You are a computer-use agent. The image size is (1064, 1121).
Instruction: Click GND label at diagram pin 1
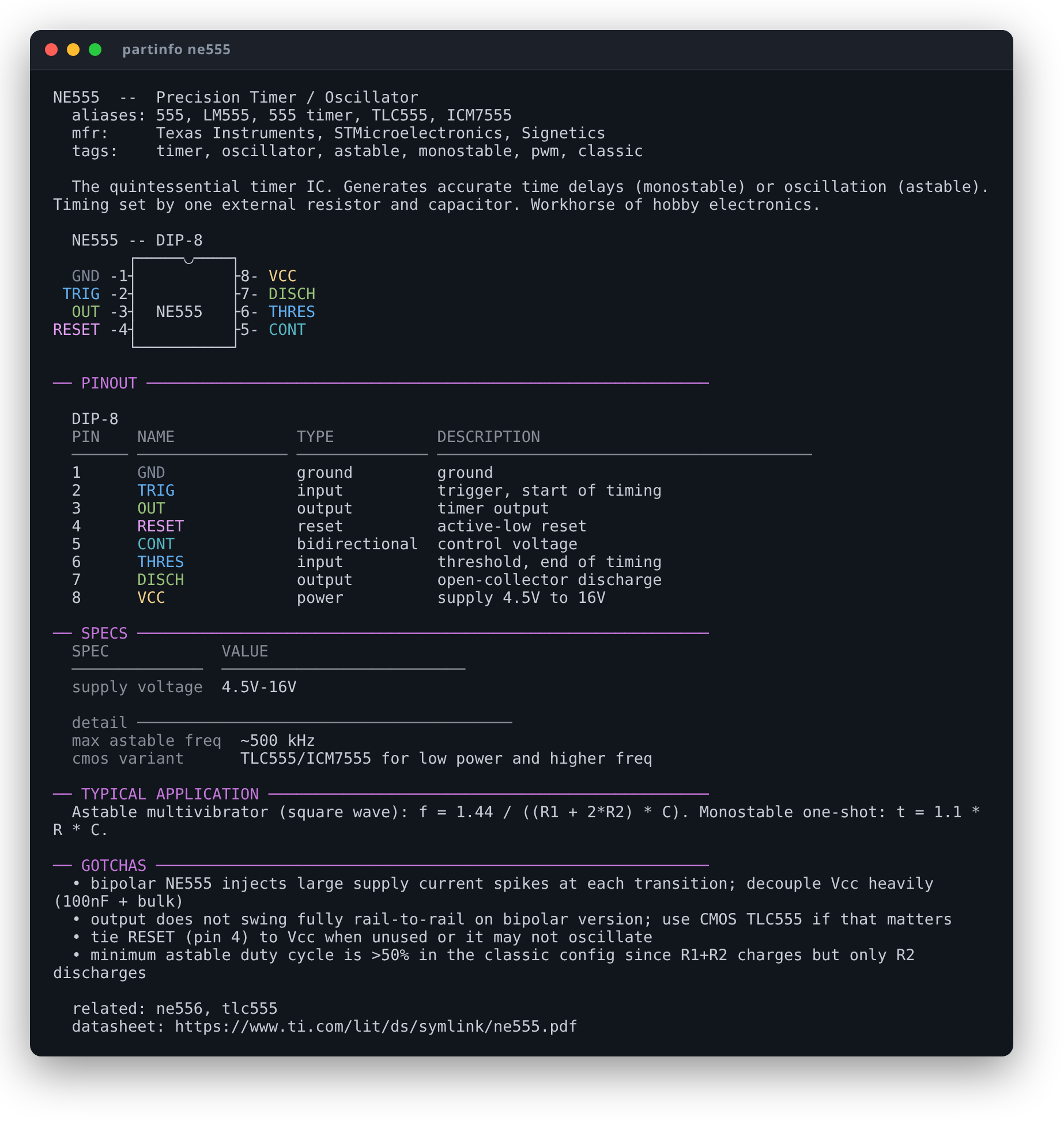click(x=85, y=276)
